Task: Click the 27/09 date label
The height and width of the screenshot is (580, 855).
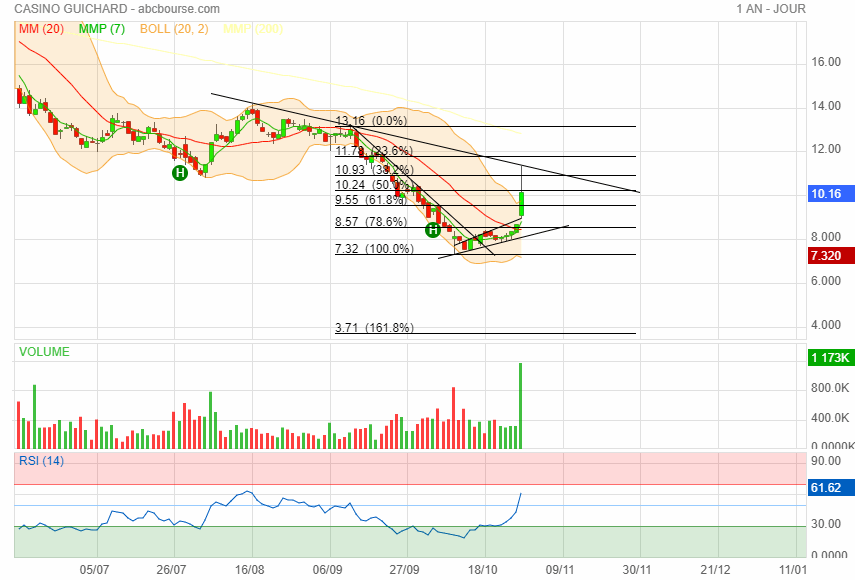Action: (x=405, y=570)
